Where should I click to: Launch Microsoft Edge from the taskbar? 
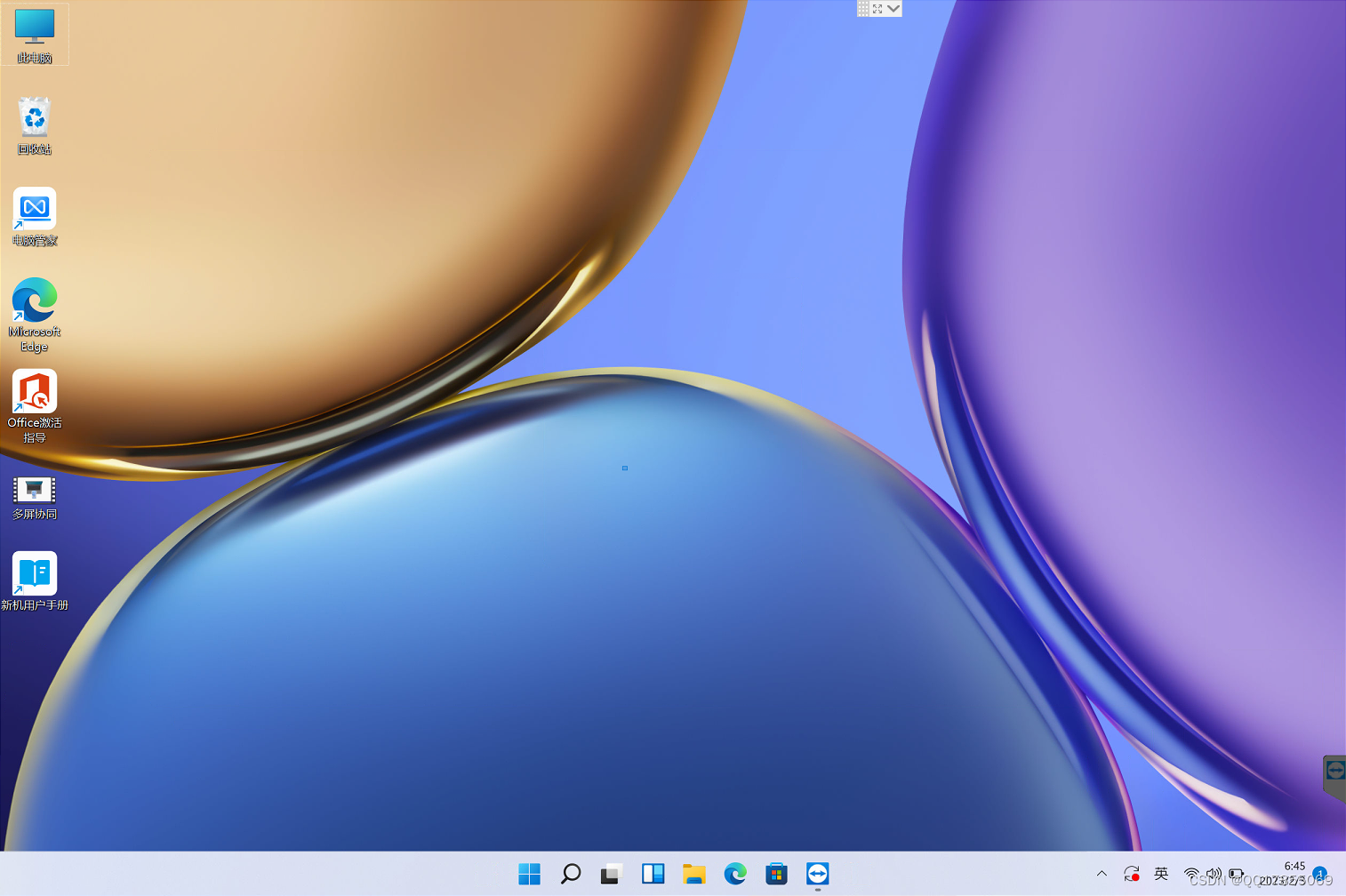pos(735,874)
